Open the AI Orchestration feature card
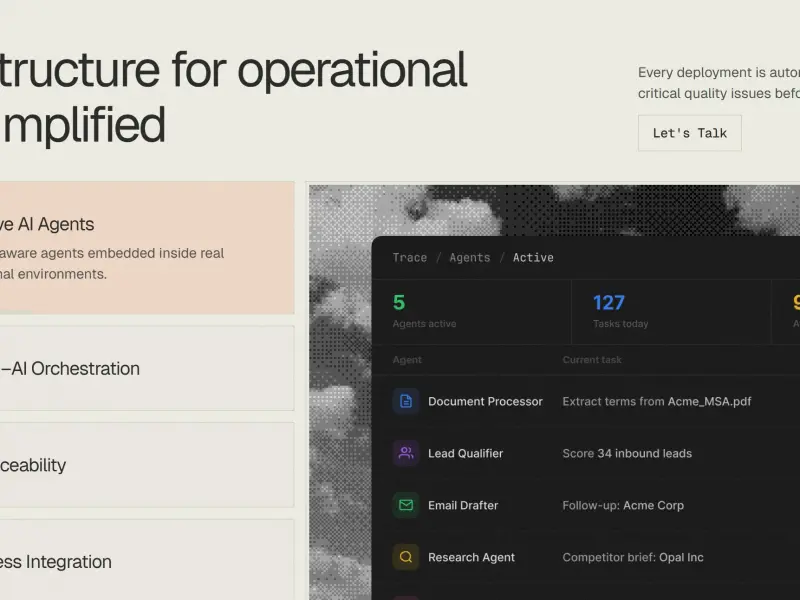This screenshot has height=600, width=800. [x=147, y=368]
